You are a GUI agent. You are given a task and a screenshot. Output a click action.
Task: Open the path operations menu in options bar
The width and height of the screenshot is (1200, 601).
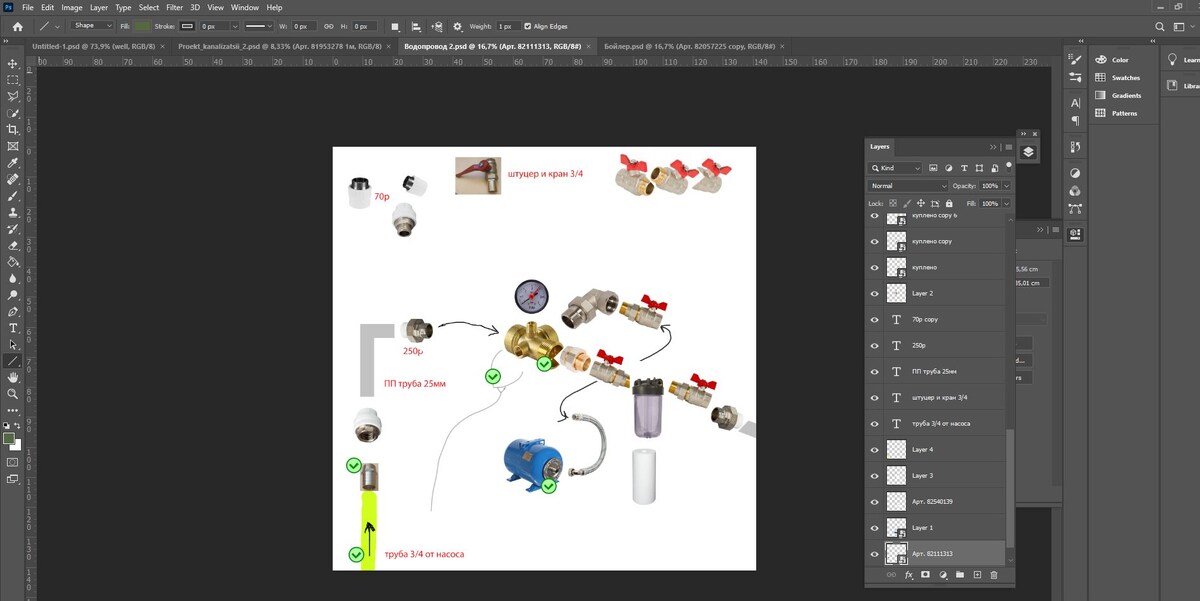395,26
